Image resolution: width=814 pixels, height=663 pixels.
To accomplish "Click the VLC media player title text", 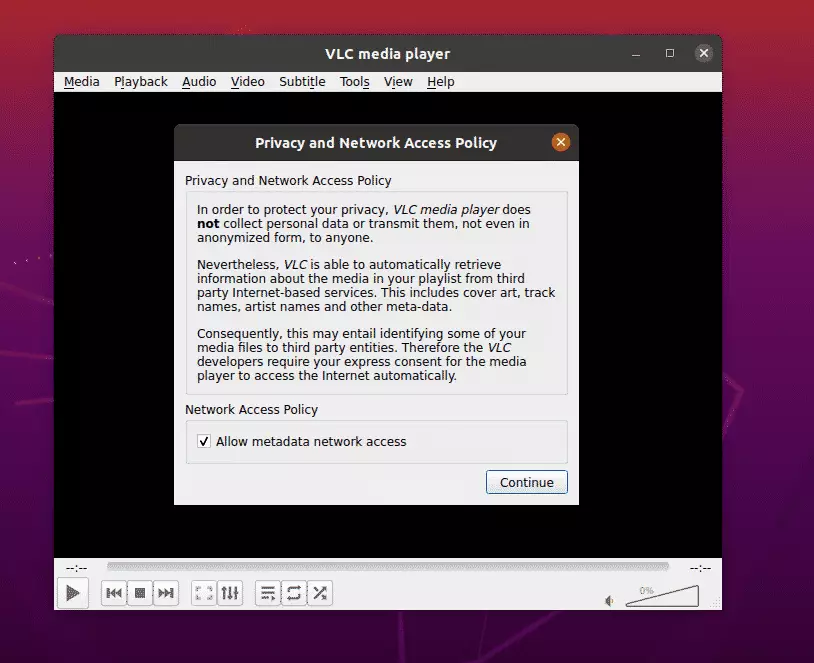I will 388,54.
